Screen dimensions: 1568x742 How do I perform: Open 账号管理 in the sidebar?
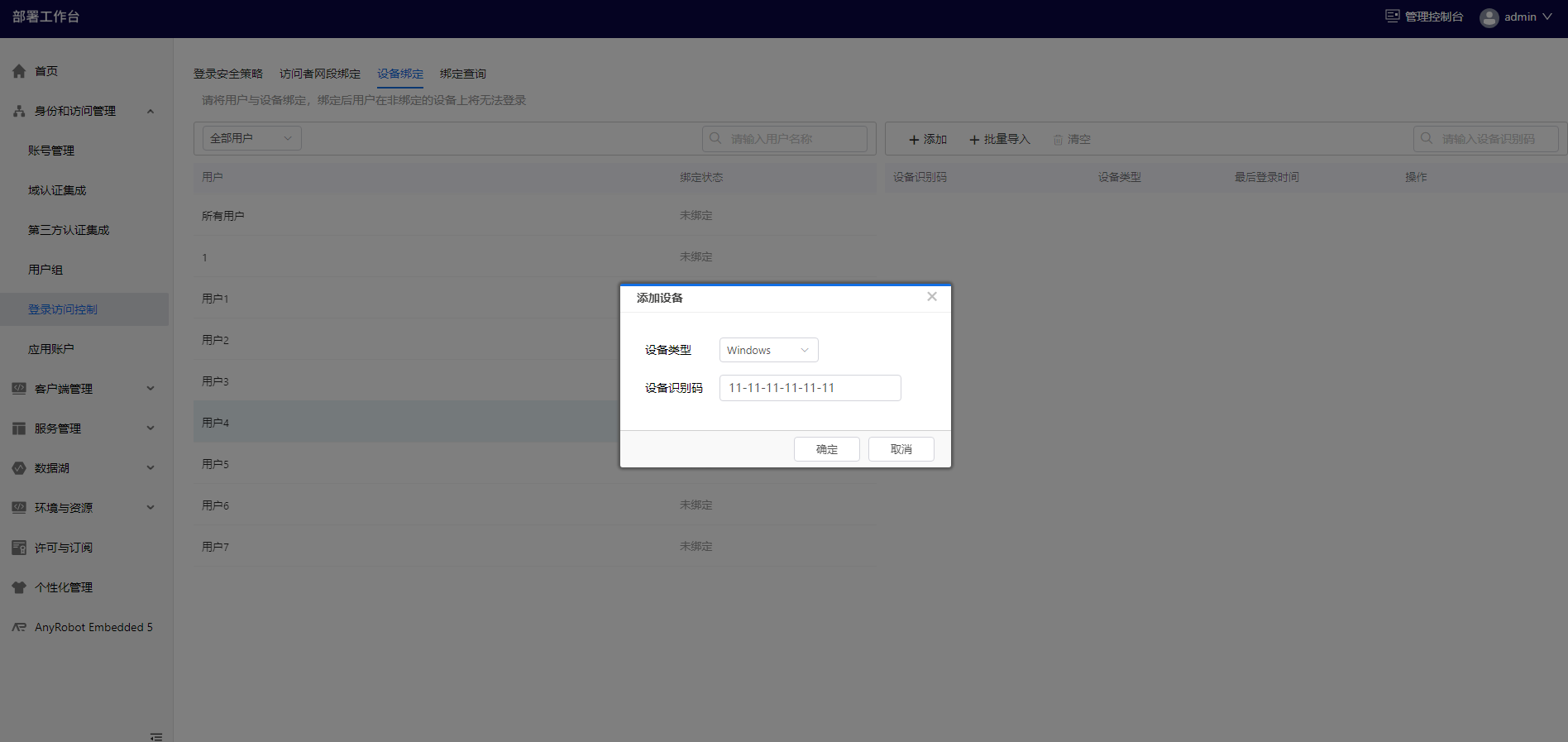[x=51, y=151]
